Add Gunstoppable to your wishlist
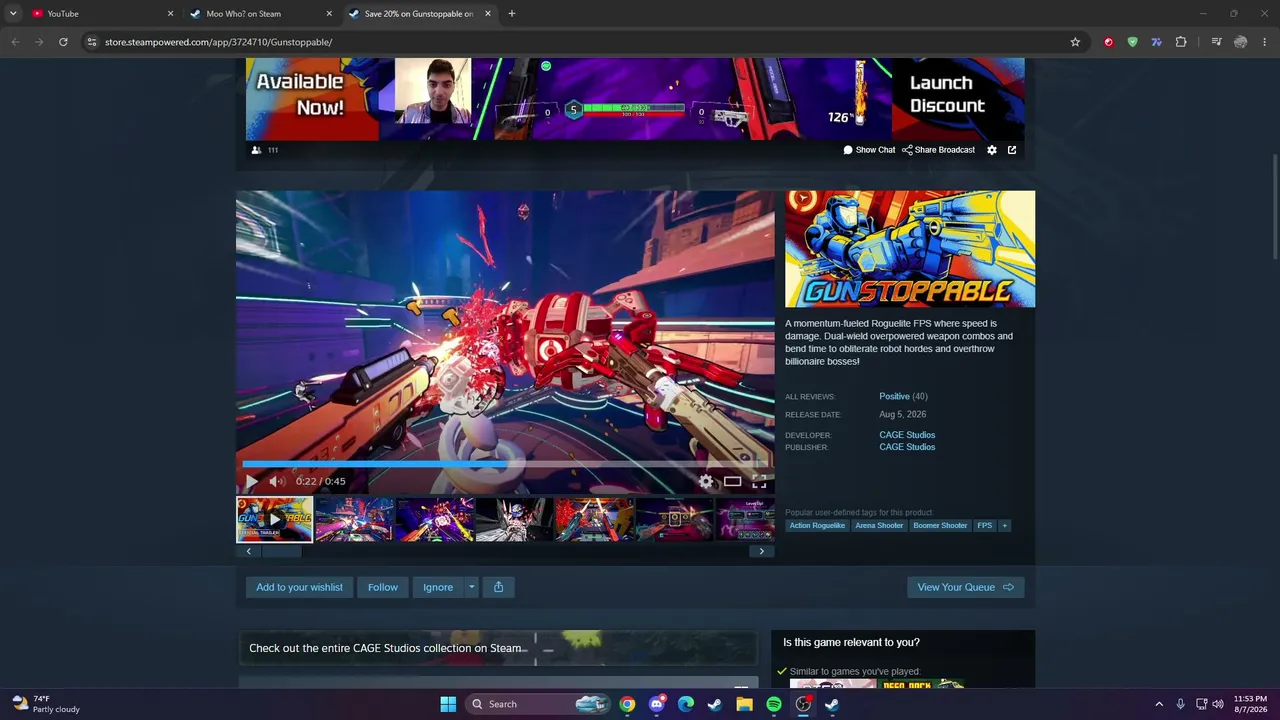 click(x=299, y=587)
